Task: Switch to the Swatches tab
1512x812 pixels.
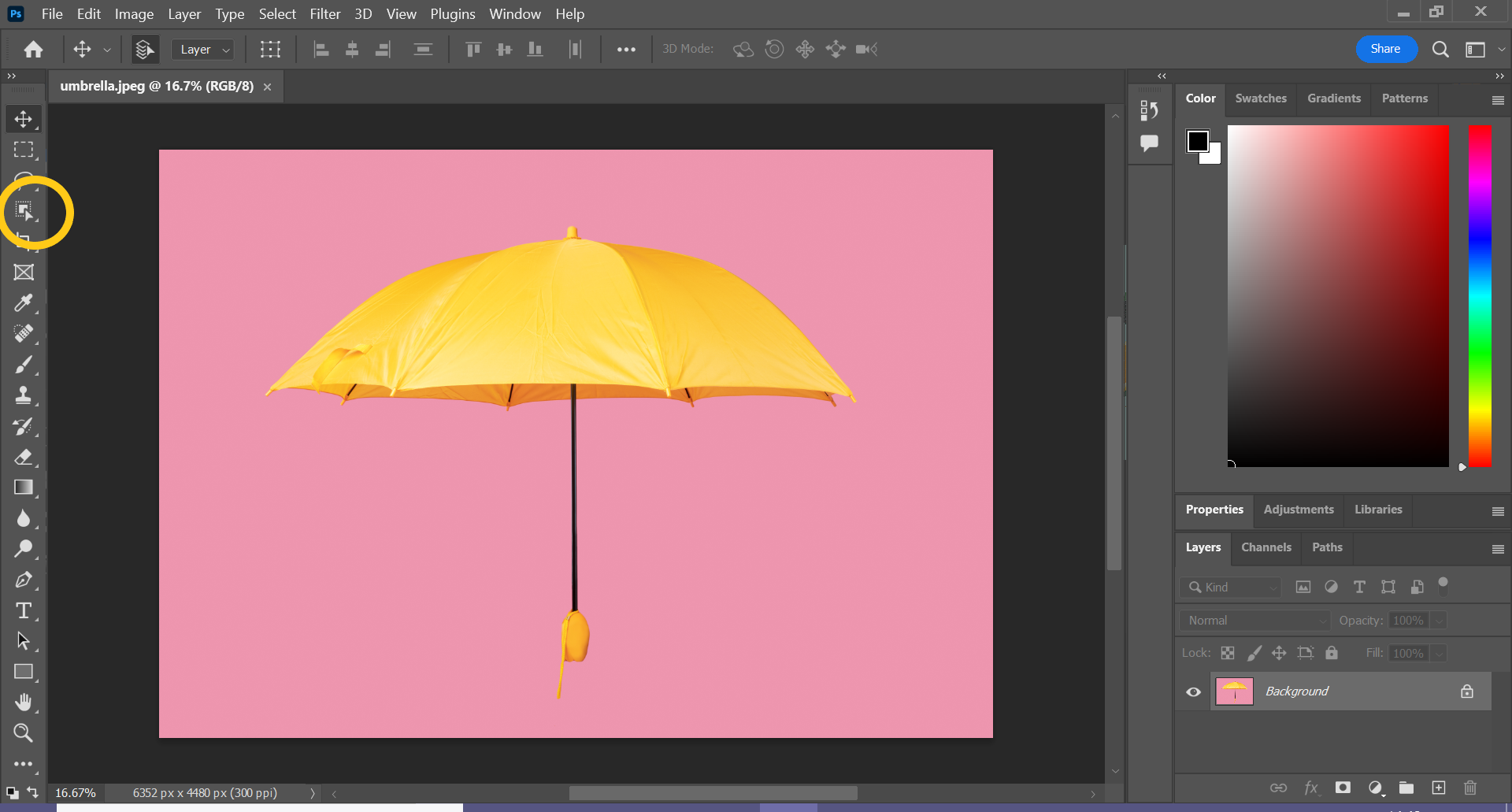Action: 1261,98
